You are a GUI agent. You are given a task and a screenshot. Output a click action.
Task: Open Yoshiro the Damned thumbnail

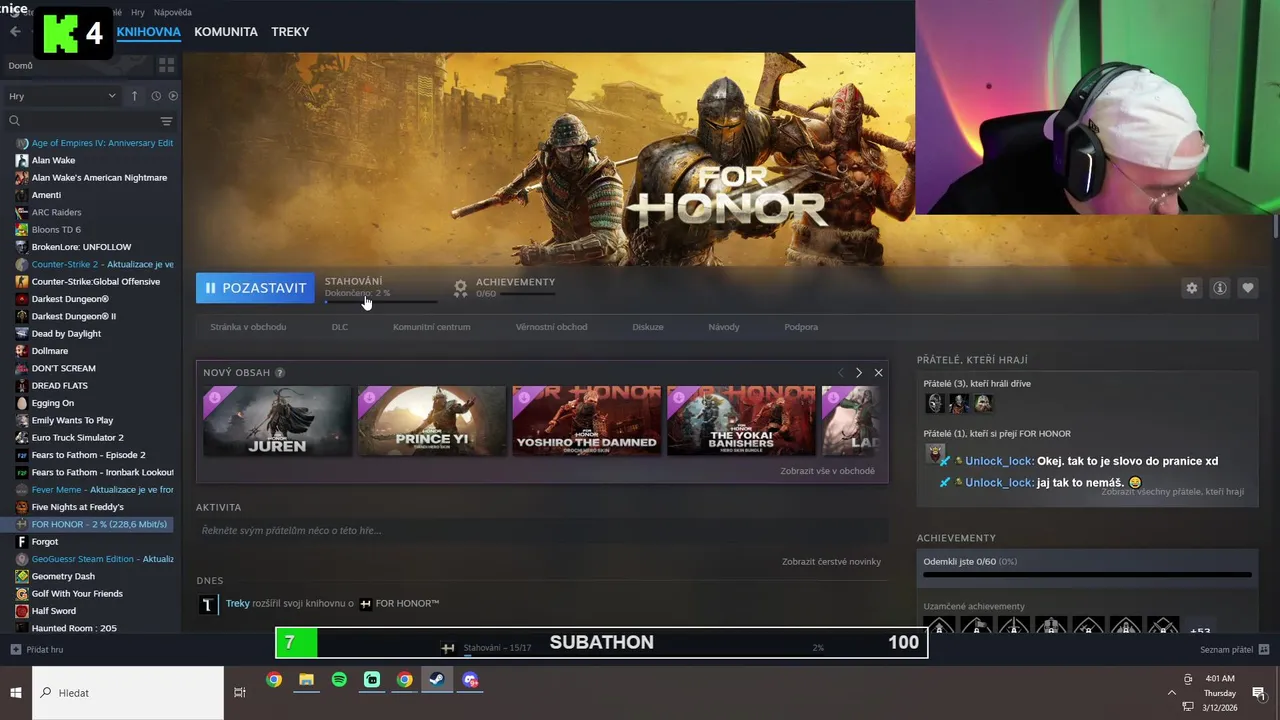[586, 421]
